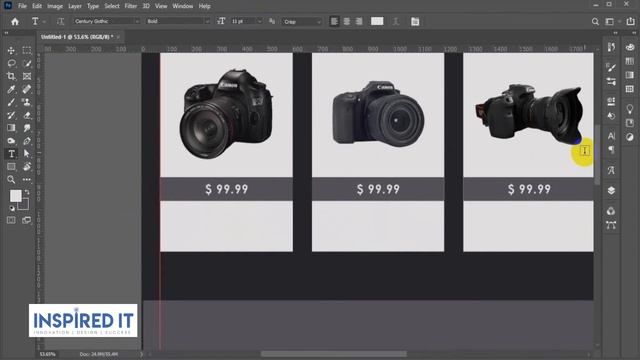Image resolution: width=640 pixels, height=360 pixels.
Task: Select the Rectangle shape tool
Action: [x=11, y=167]
